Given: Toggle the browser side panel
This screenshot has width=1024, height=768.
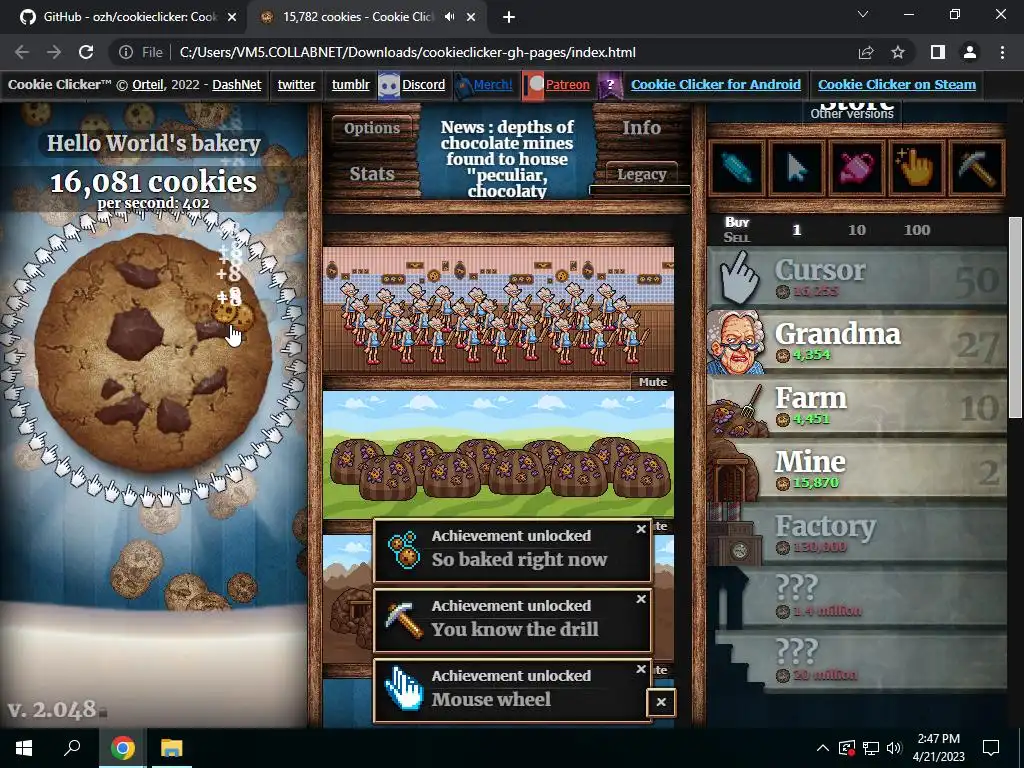Looking at the screenshot, I should [938, 52].
